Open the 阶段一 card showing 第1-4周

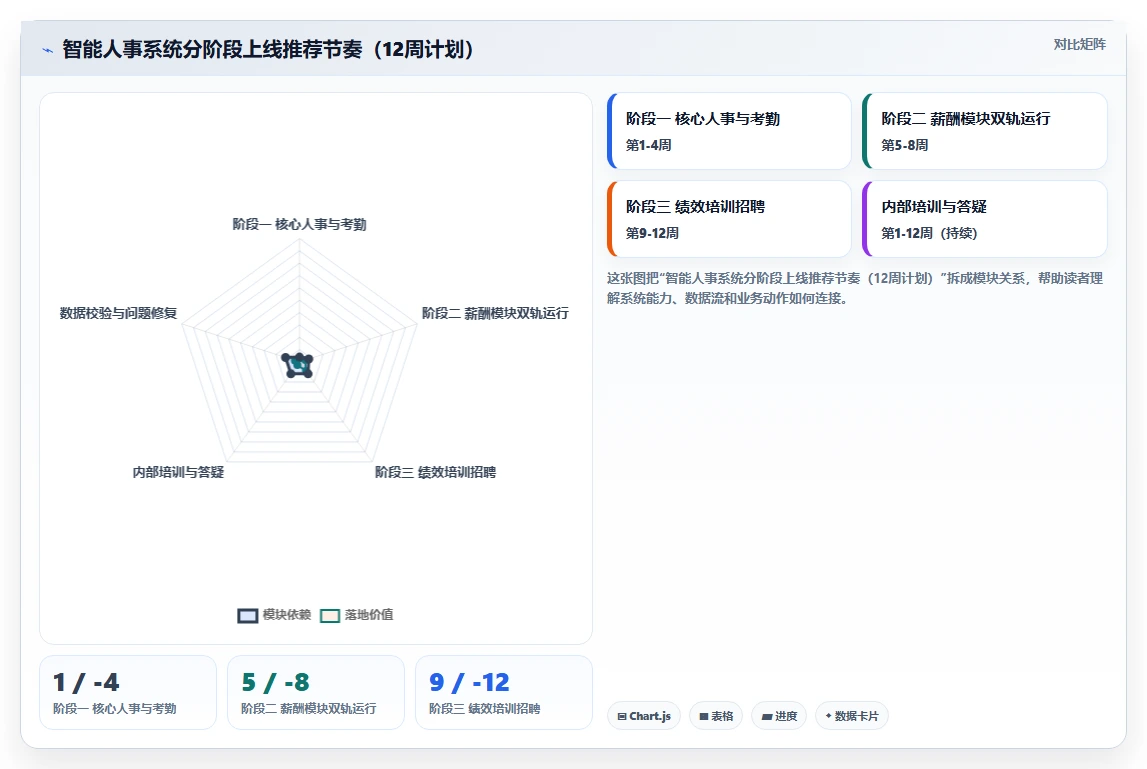[729, 131]
